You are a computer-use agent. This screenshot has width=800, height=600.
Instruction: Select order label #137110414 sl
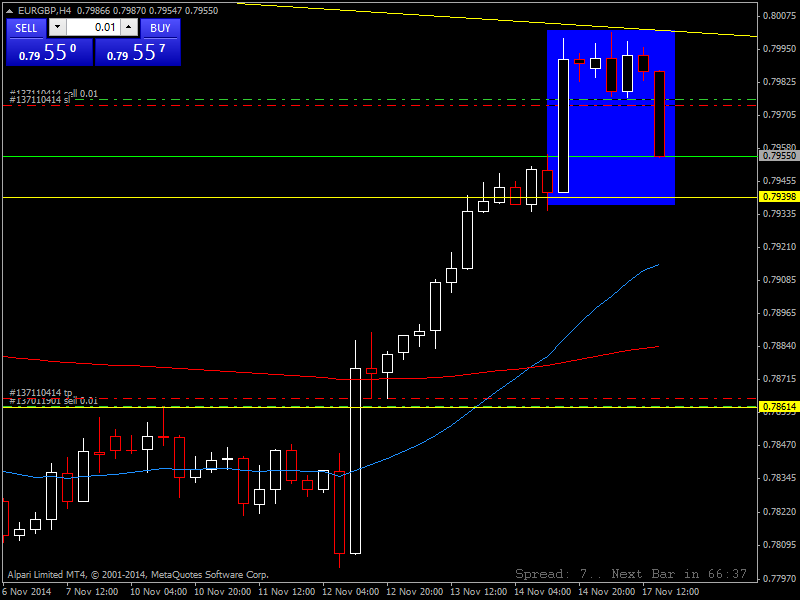coord(40,100)
